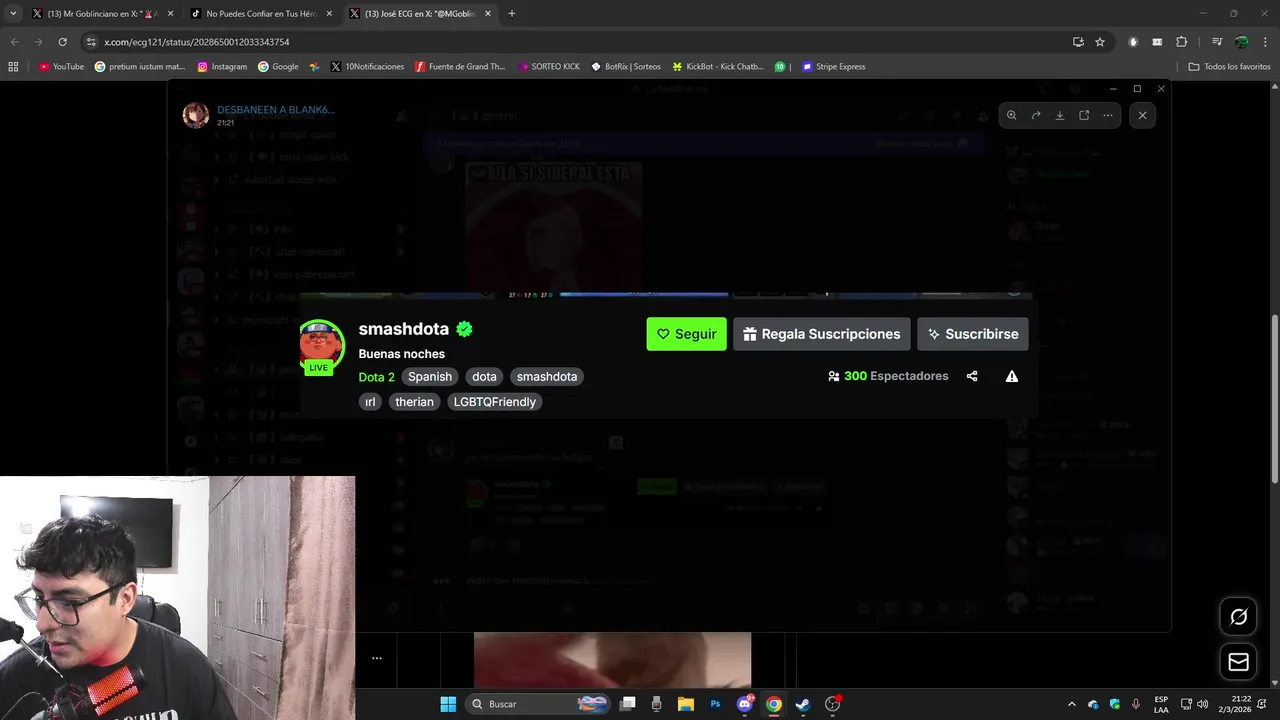Click the smashdota channel name
This screenshot has width=1280, height=720.
pos(404,329)
